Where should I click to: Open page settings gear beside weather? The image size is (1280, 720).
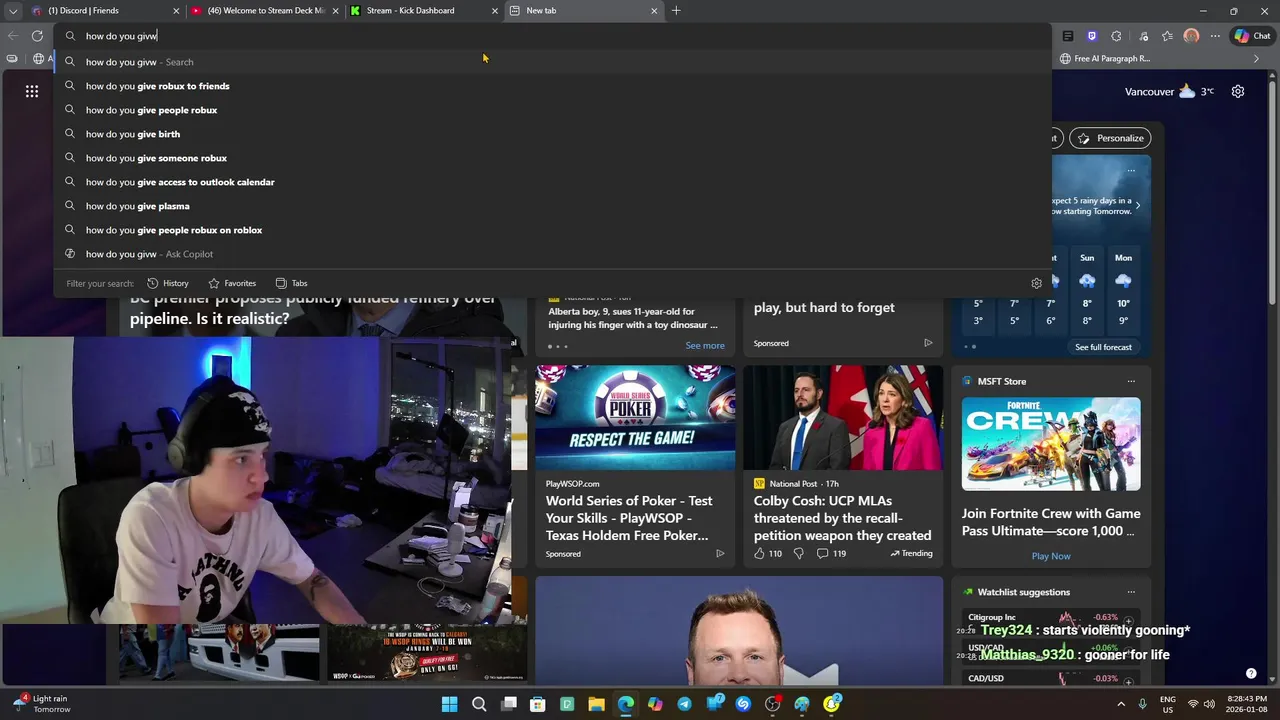point(1238,91)
